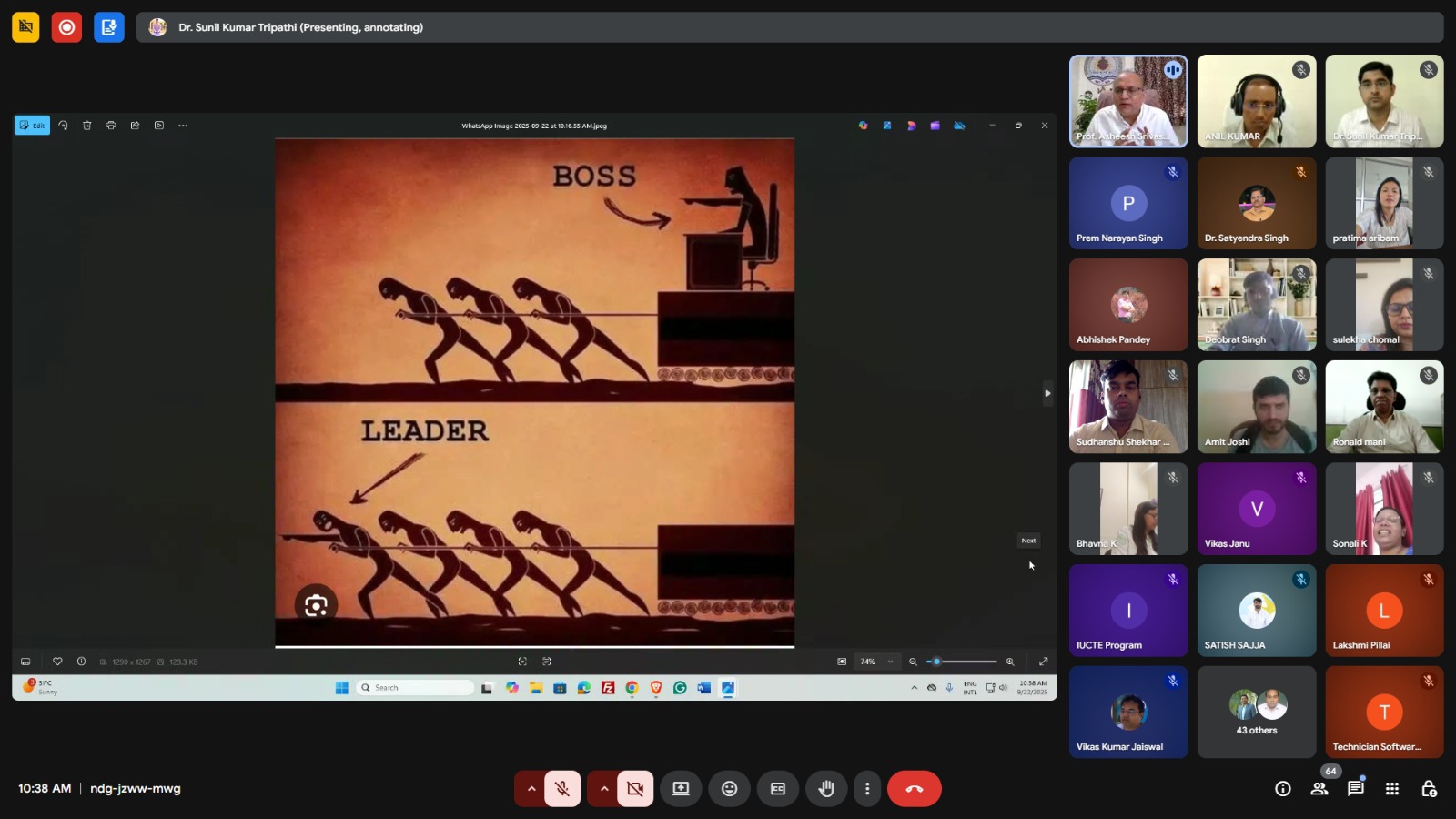Viewport: 1456px width, 819px height.
Task: Expand audio settings chevron beside microphone
Action: click(531, 789)
